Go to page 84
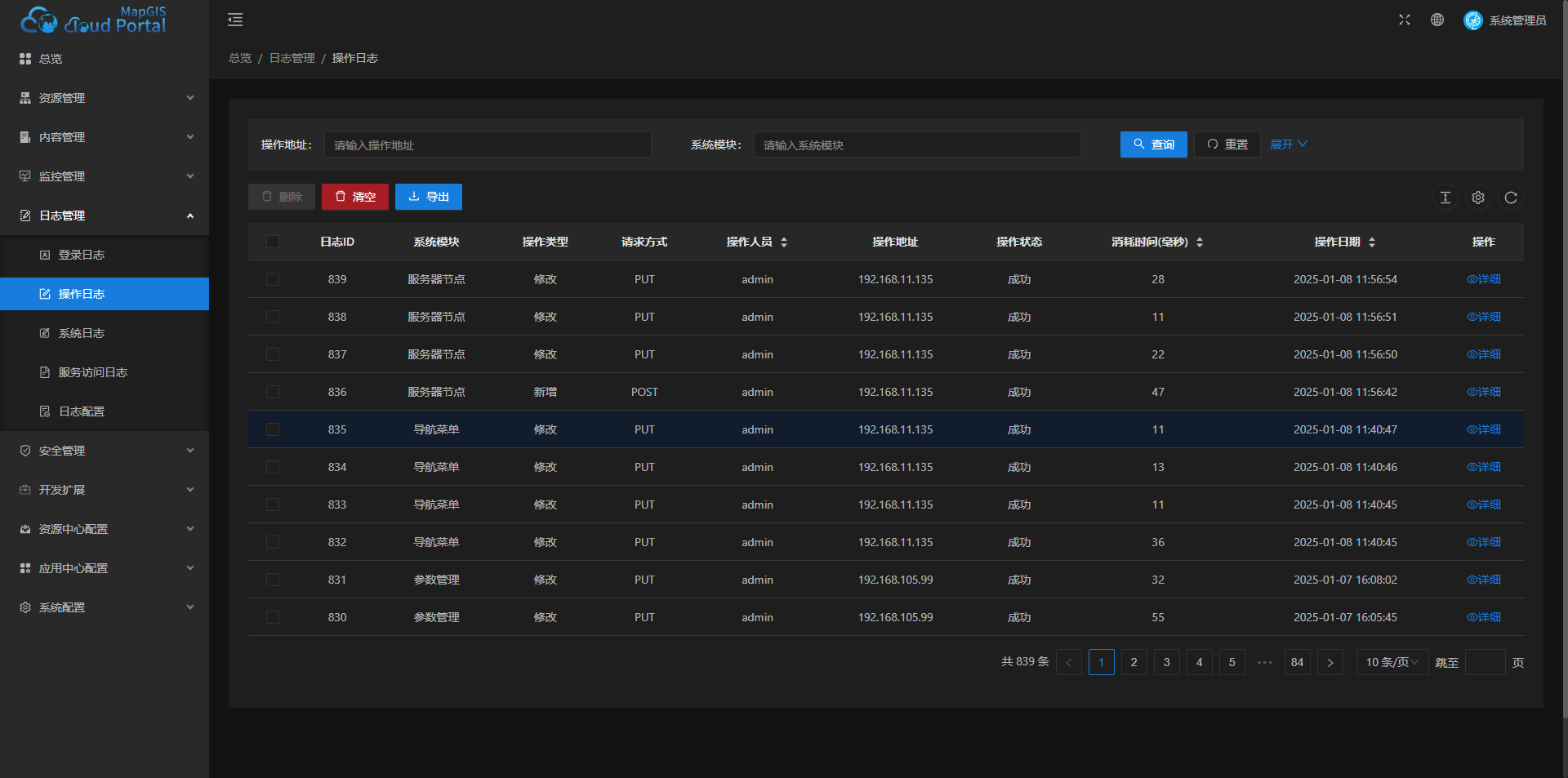Image resolution: width=1568 pixels, height=778 pixels. click(x=1298, y=662)
